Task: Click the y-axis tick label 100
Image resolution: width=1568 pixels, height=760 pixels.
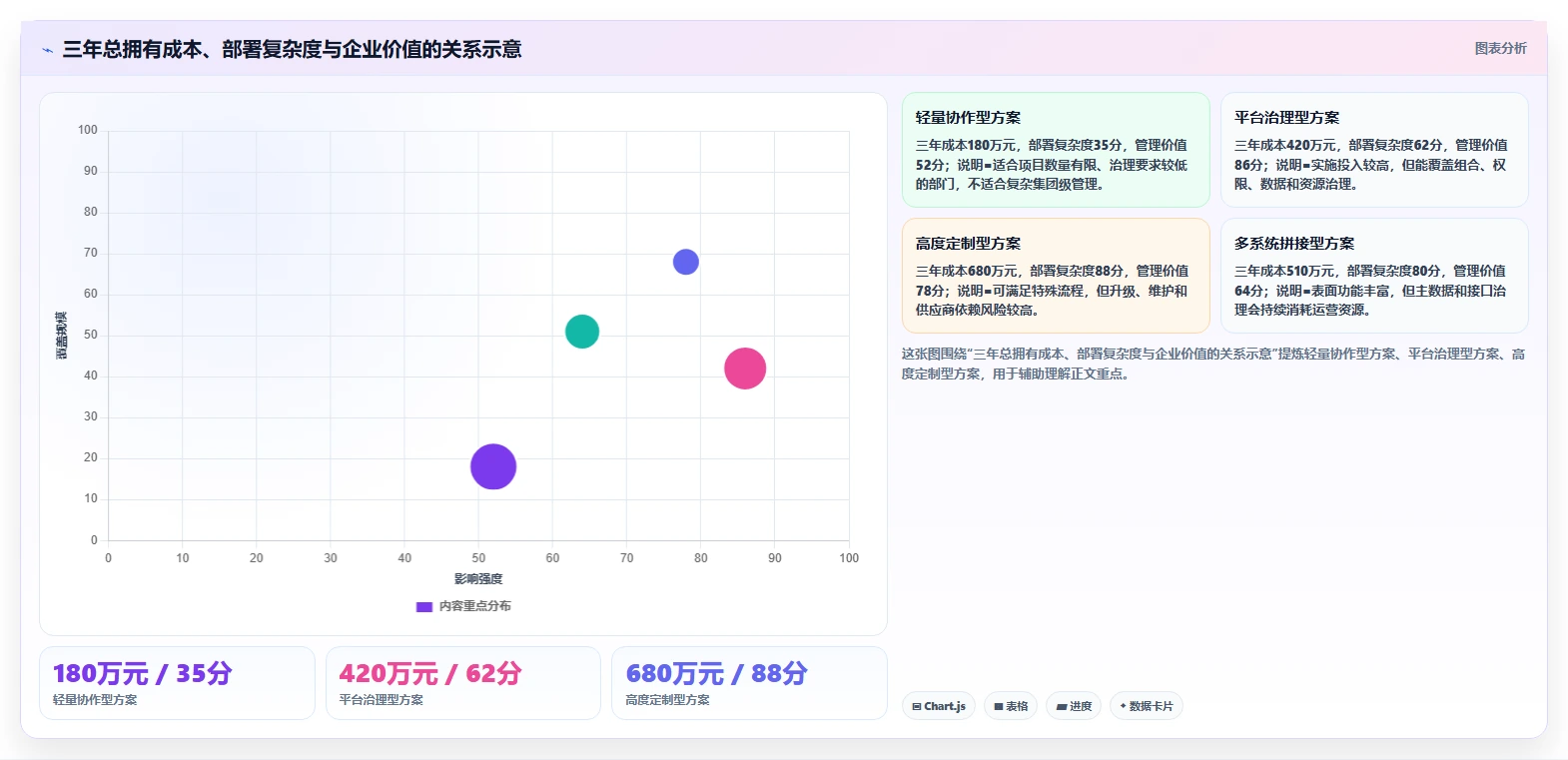Action: click(x=88, y=130)
